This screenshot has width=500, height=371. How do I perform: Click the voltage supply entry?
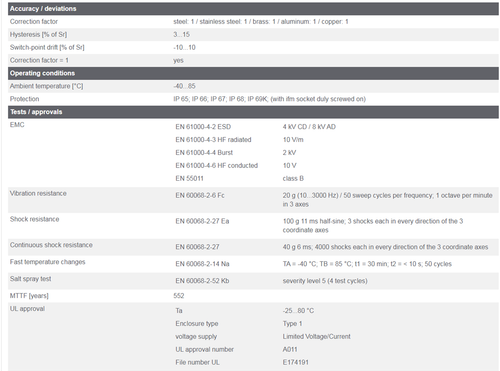click(x=196, y=337)
